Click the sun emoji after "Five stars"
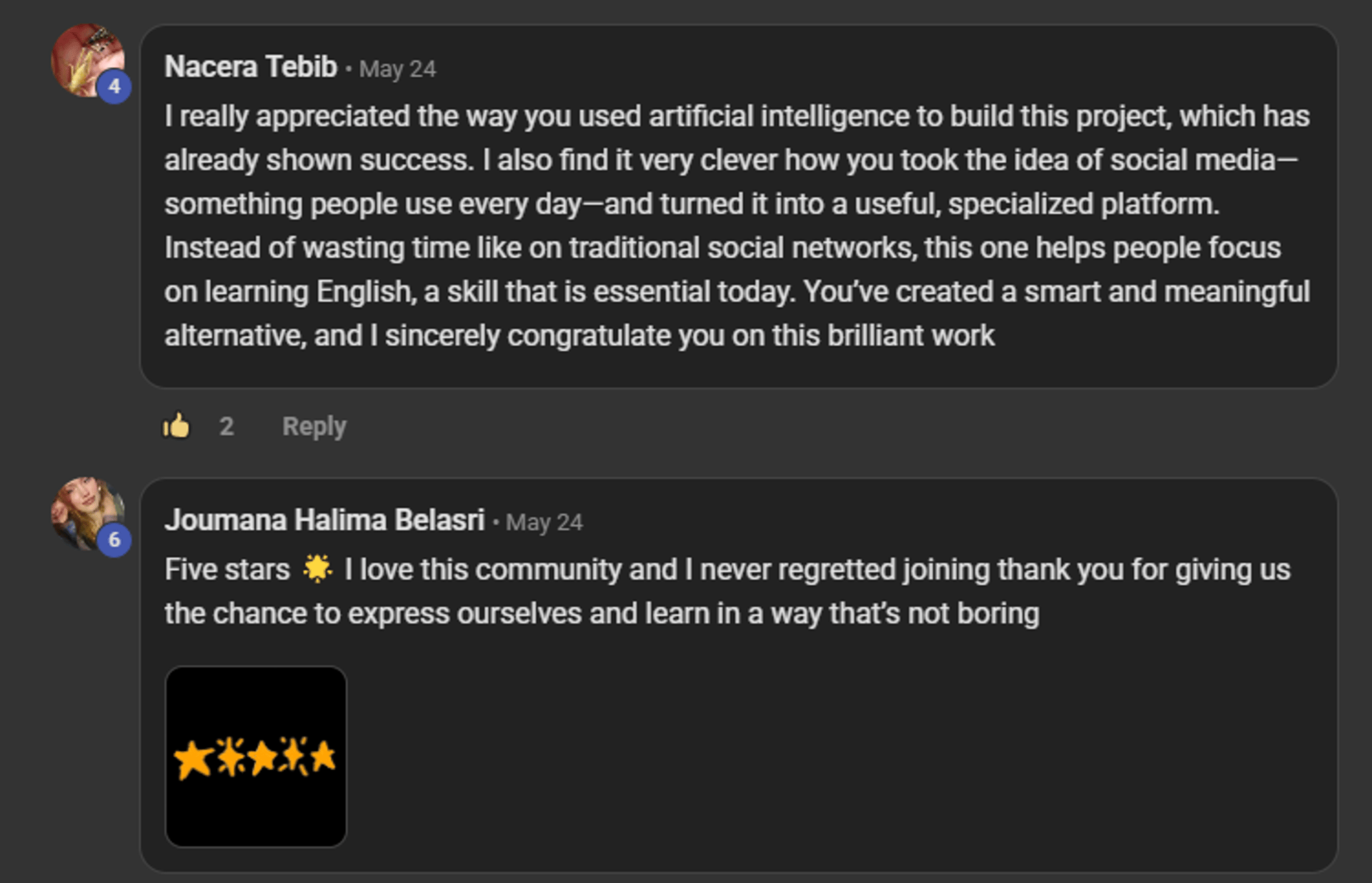 (317, 569)
